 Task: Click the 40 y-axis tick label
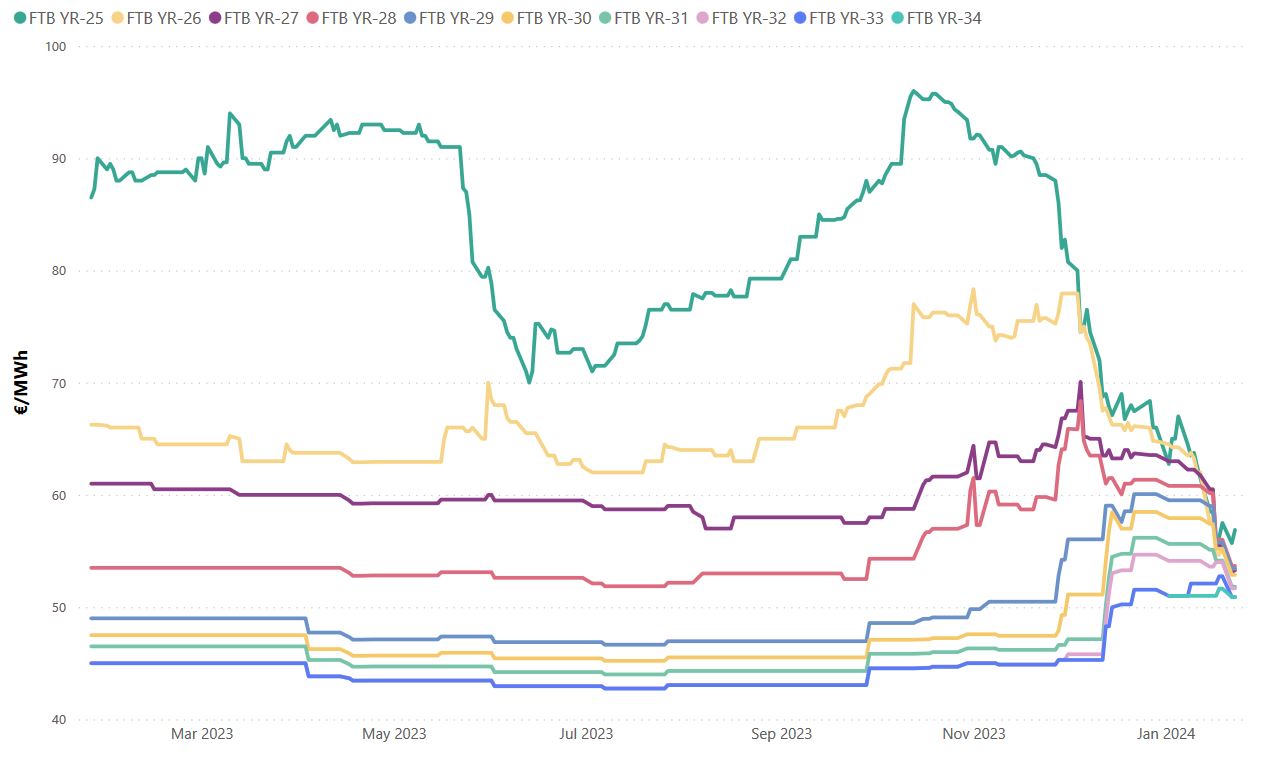[x=58, y=720]
